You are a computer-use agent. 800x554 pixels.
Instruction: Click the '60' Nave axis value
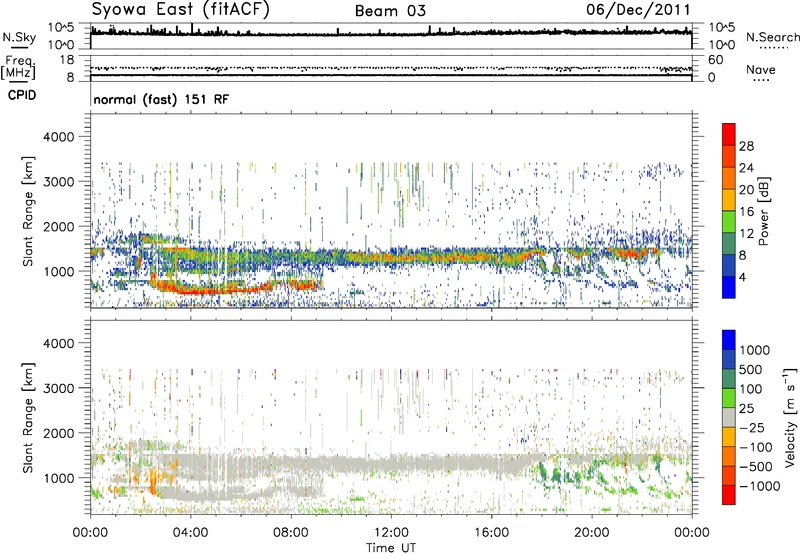pyautogui.click(x=715, y=60)
